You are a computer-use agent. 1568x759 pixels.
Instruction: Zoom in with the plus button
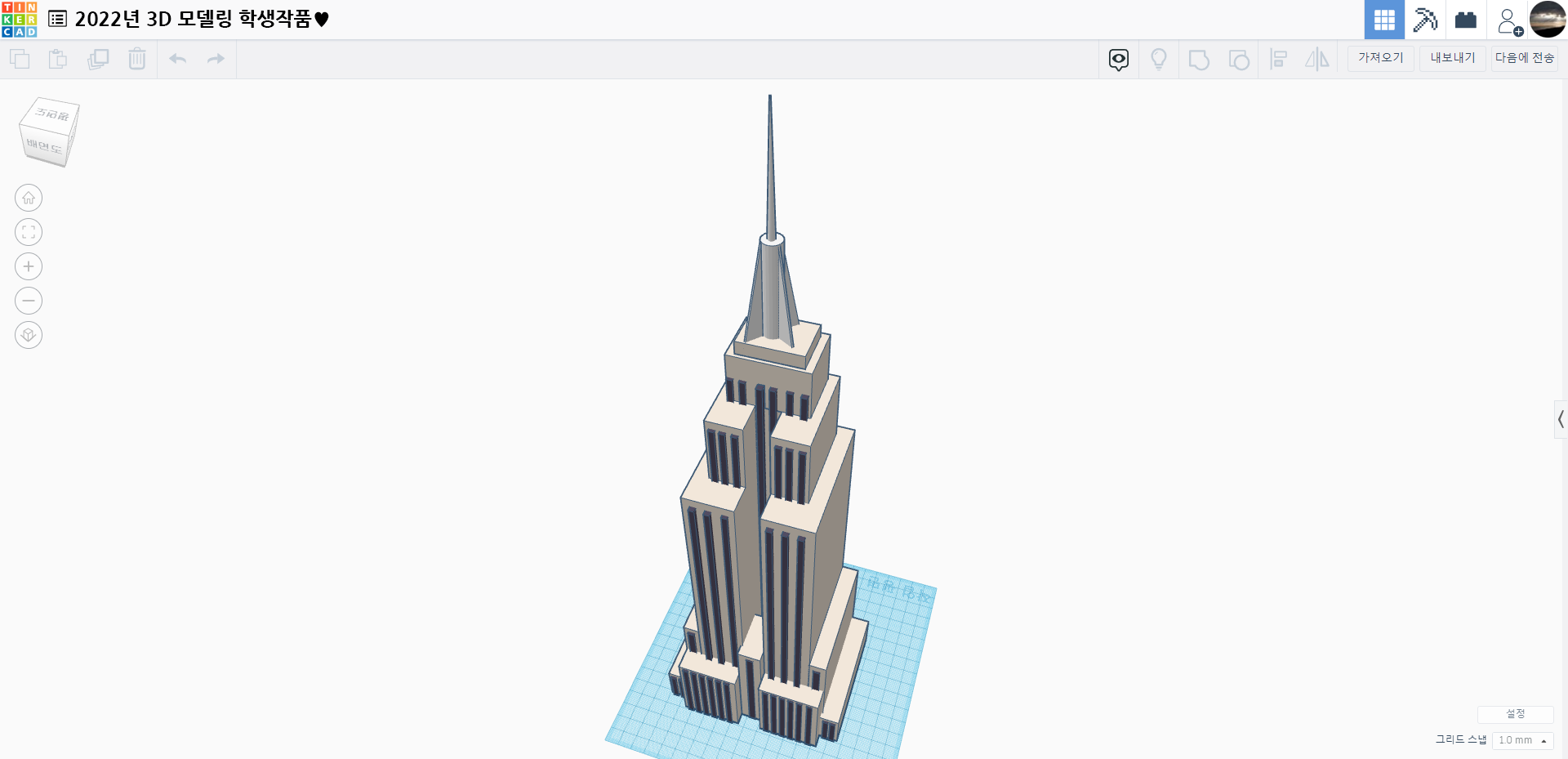[29, 266]
